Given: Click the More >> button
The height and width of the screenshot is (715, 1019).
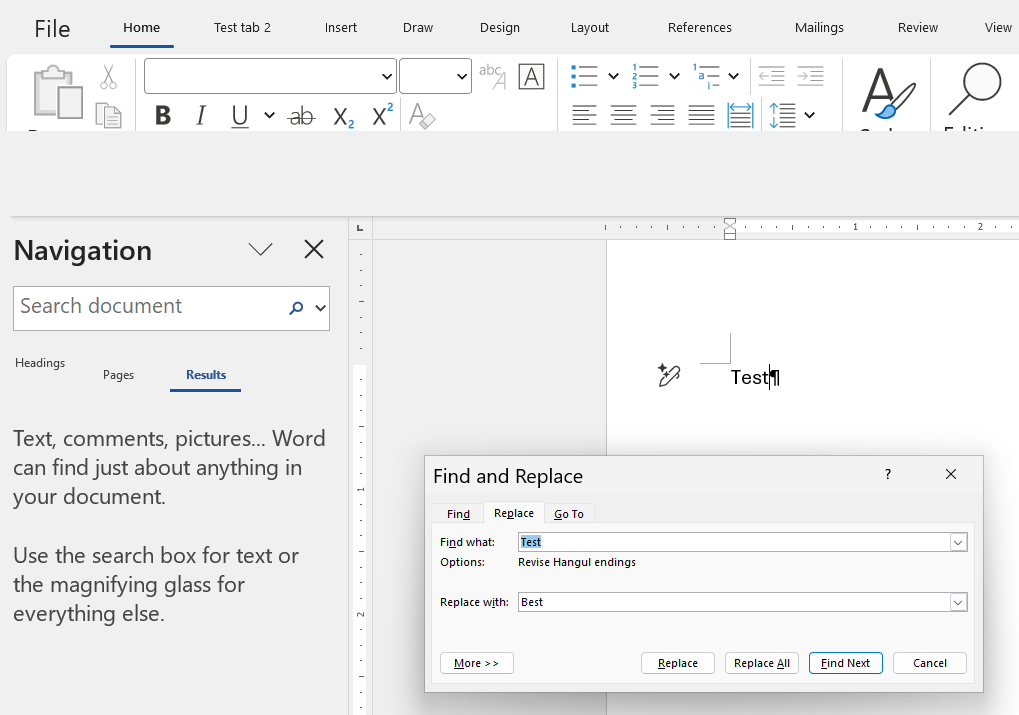Looking at the screenshot, I should pos(476,663).
